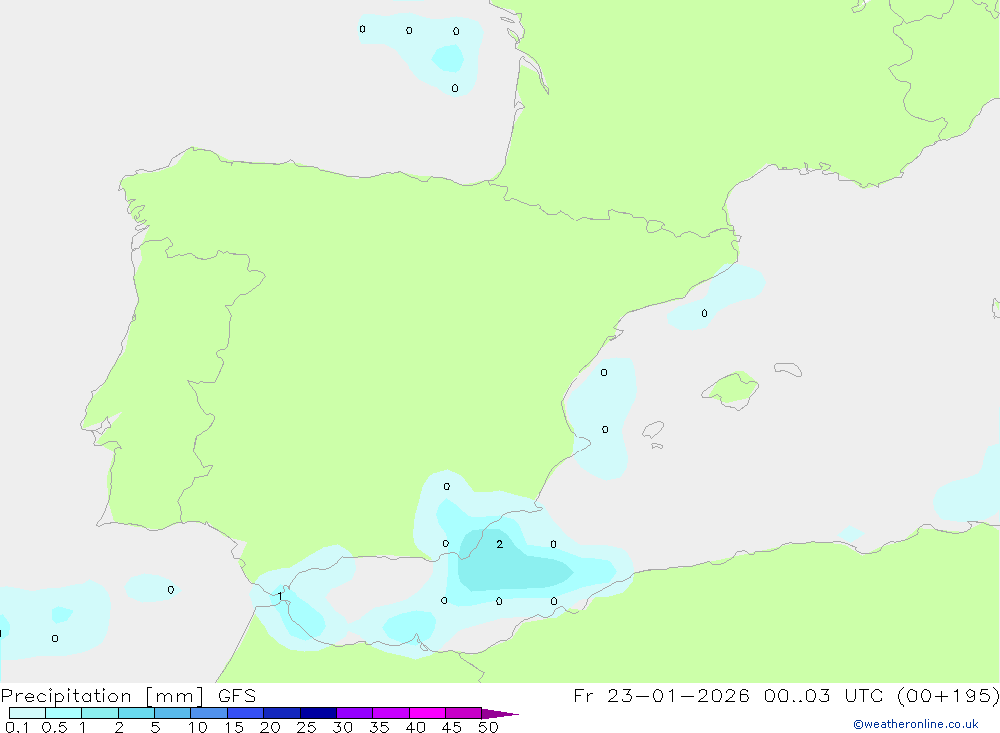Click the 30–35 mm purple legend box
1000x733 pixels.
coord(355,713)
